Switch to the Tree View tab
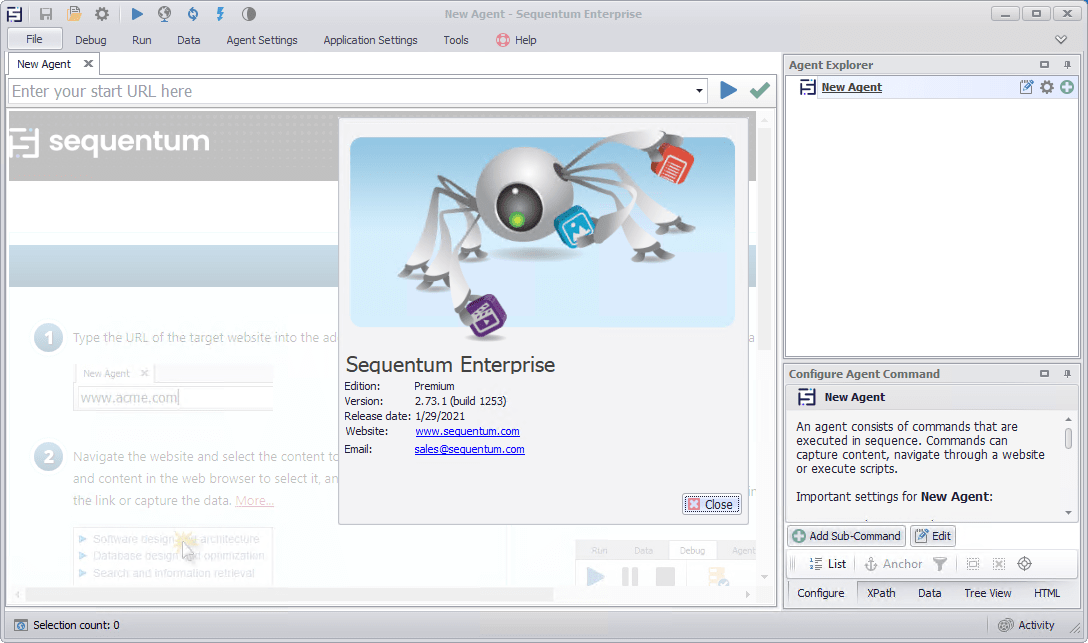The height and width of the screenshot is (643, 1088). pos(987,593)
